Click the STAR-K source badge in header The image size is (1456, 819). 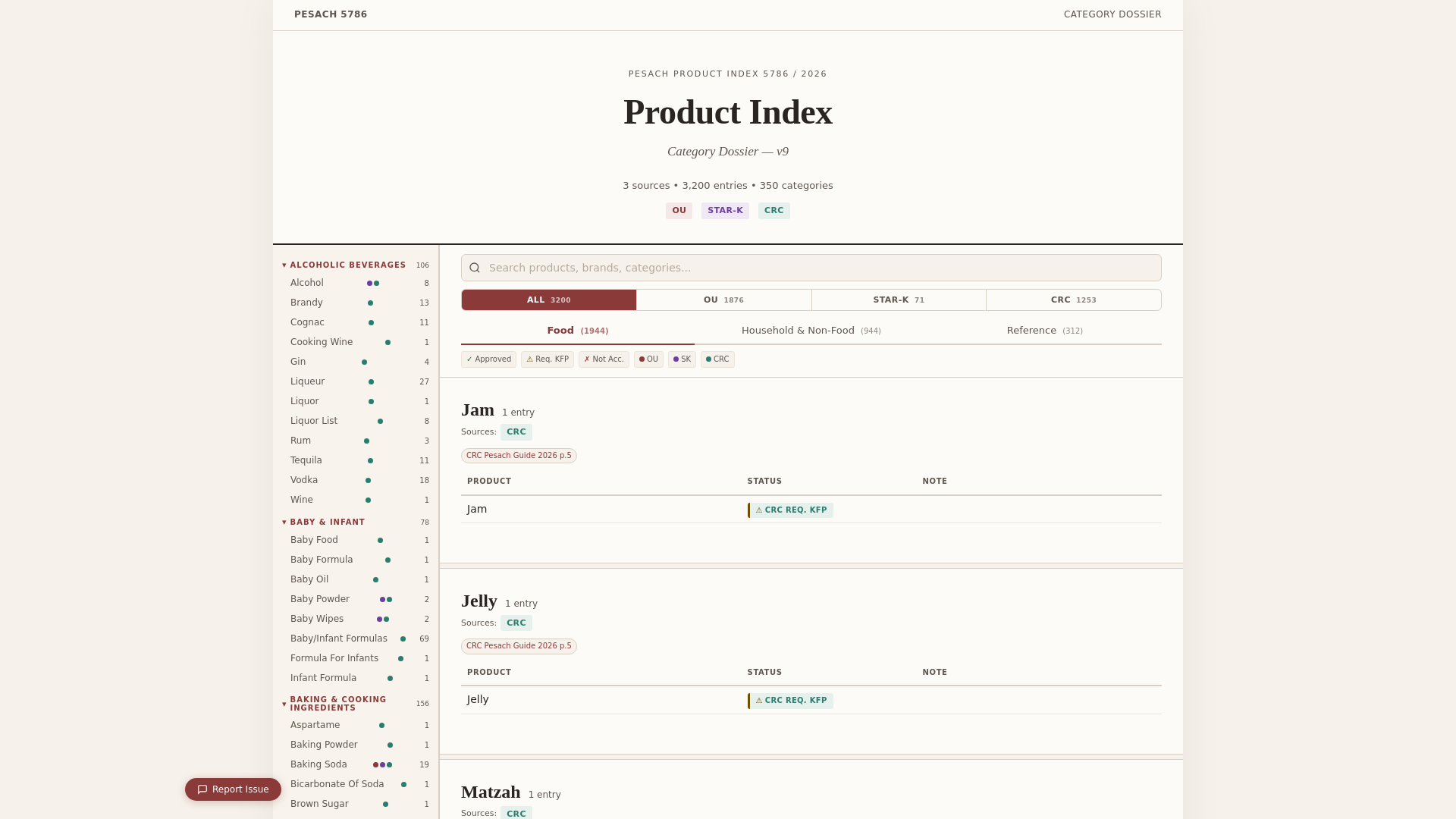tap(725, 211)
